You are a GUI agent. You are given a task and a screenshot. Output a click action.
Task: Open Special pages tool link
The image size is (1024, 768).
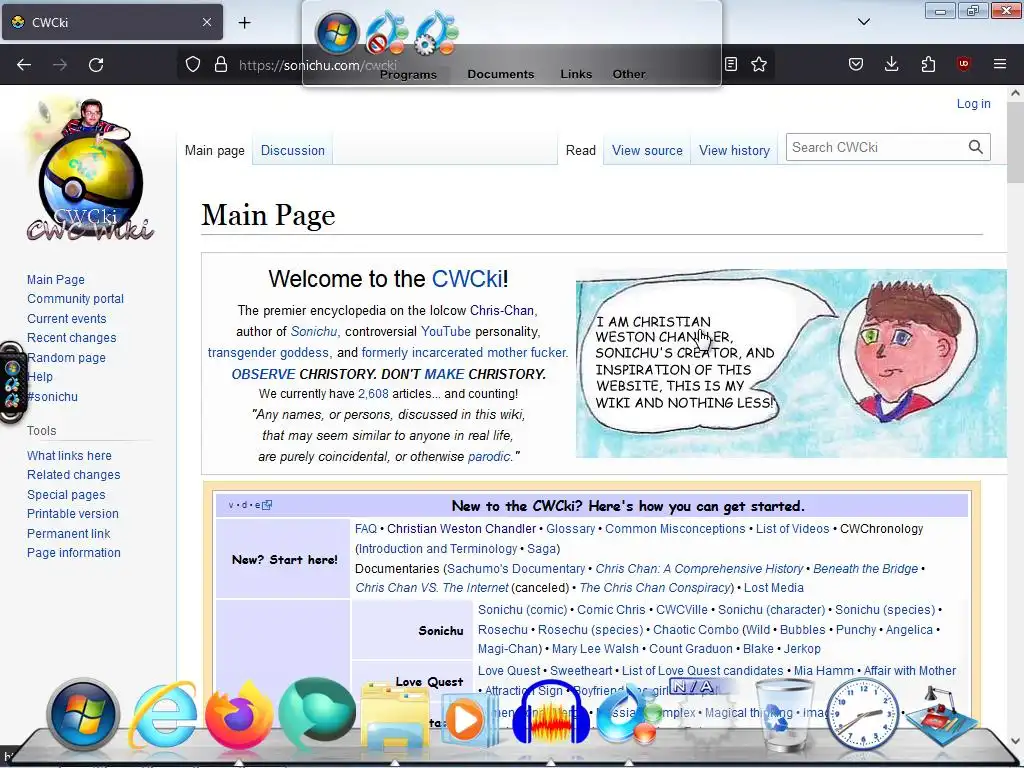pyautogui.click(x=66, y=495)
